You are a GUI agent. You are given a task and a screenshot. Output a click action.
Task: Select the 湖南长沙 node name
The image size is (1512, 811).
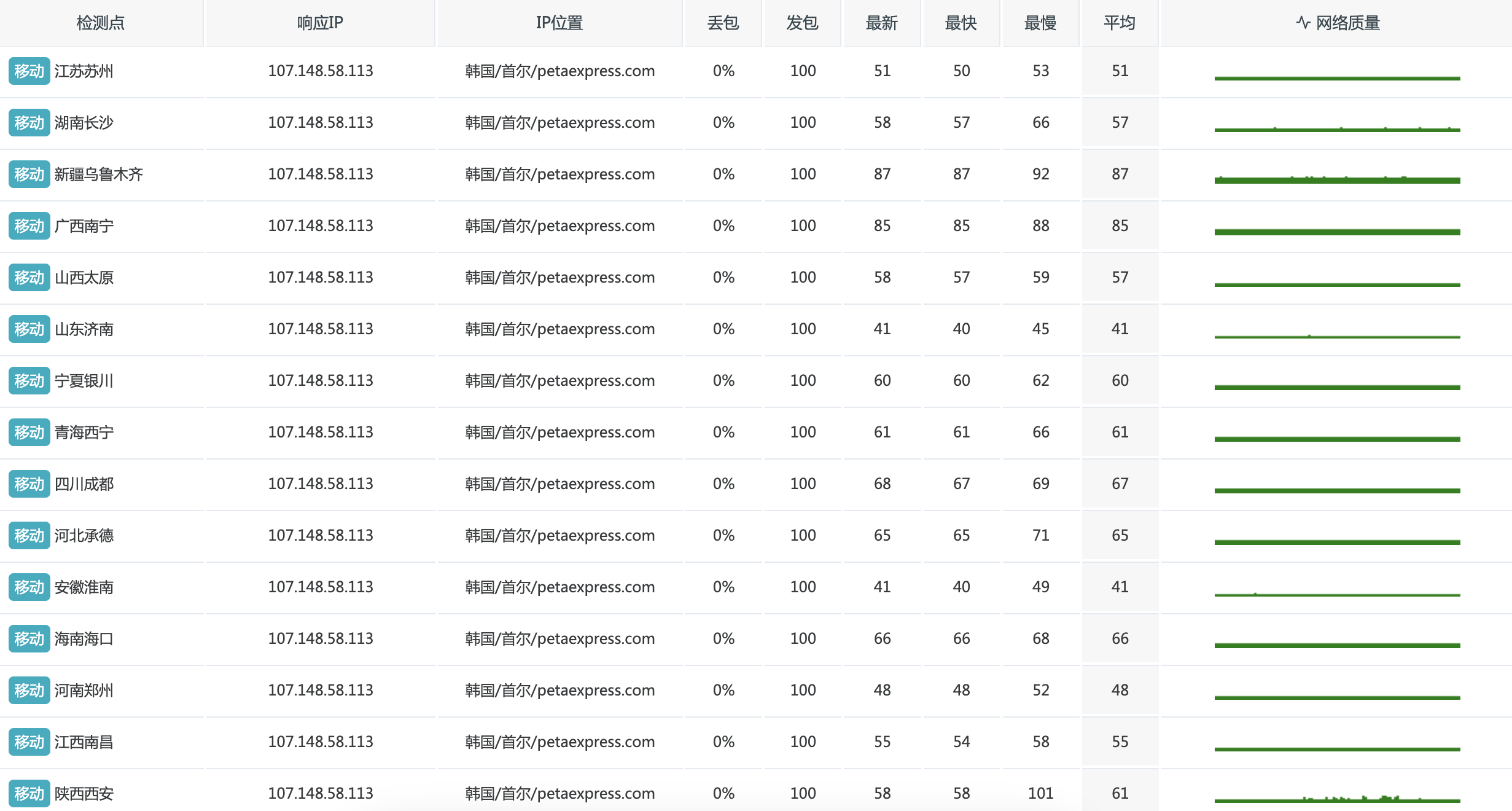pos(84,123)
